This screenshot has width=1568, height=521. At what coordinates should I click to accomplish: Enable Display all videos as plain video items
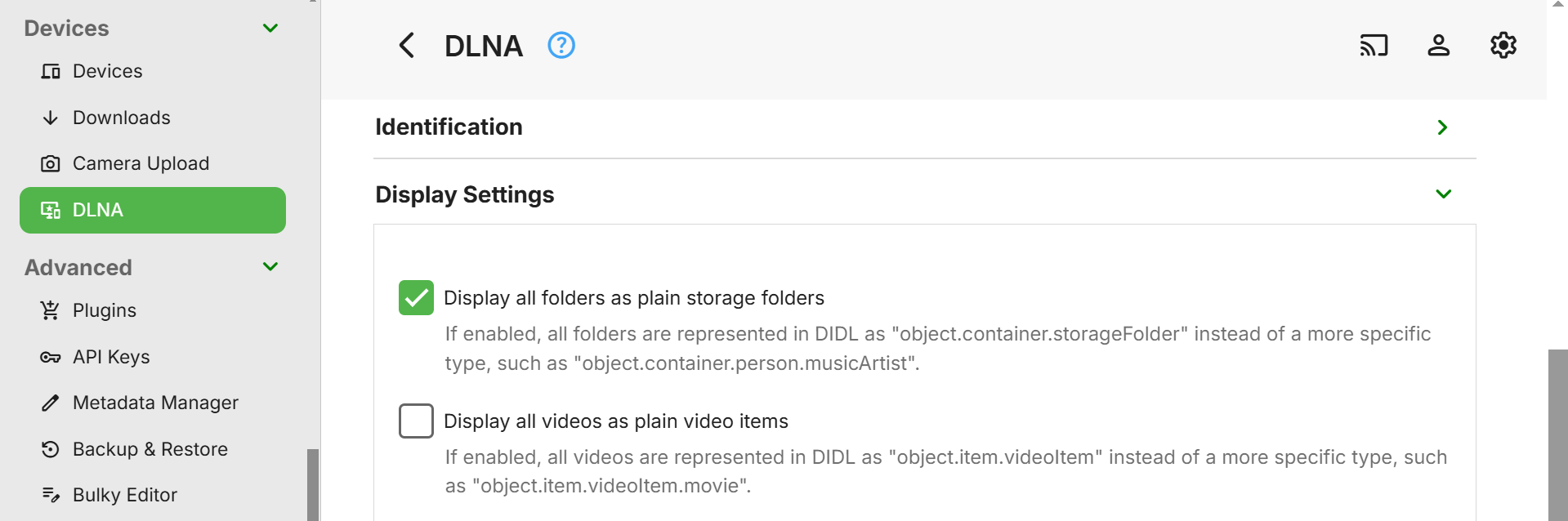coord(416,421)
